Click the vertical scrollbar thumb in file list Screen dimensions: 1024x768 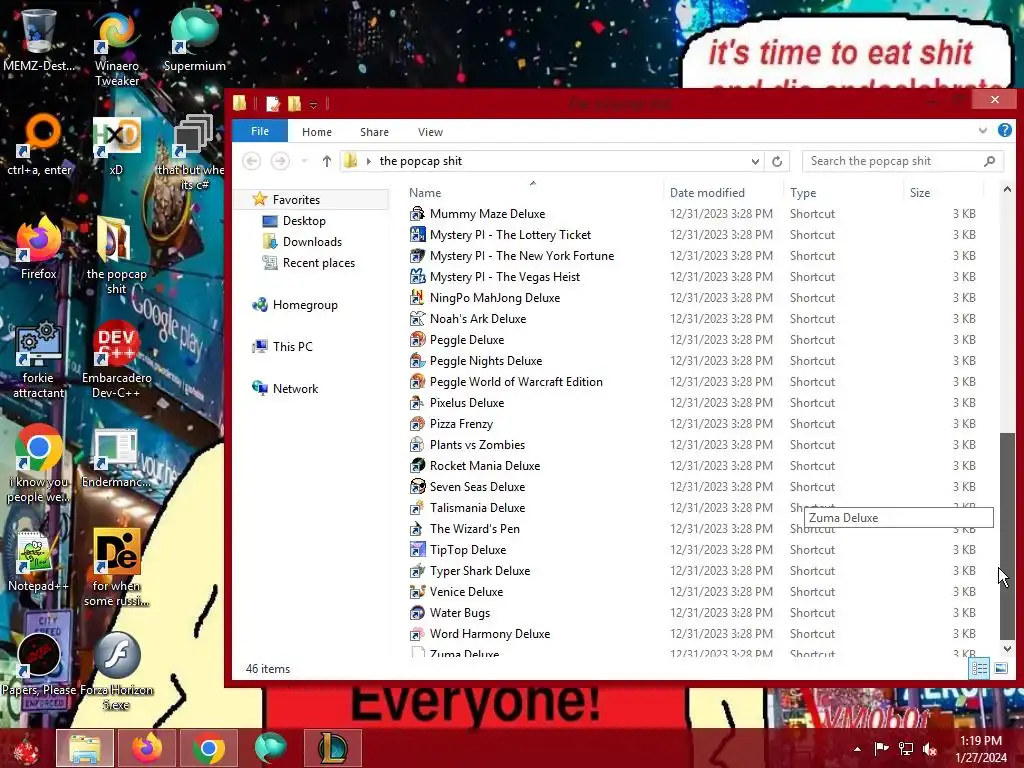click(1007, 536)
